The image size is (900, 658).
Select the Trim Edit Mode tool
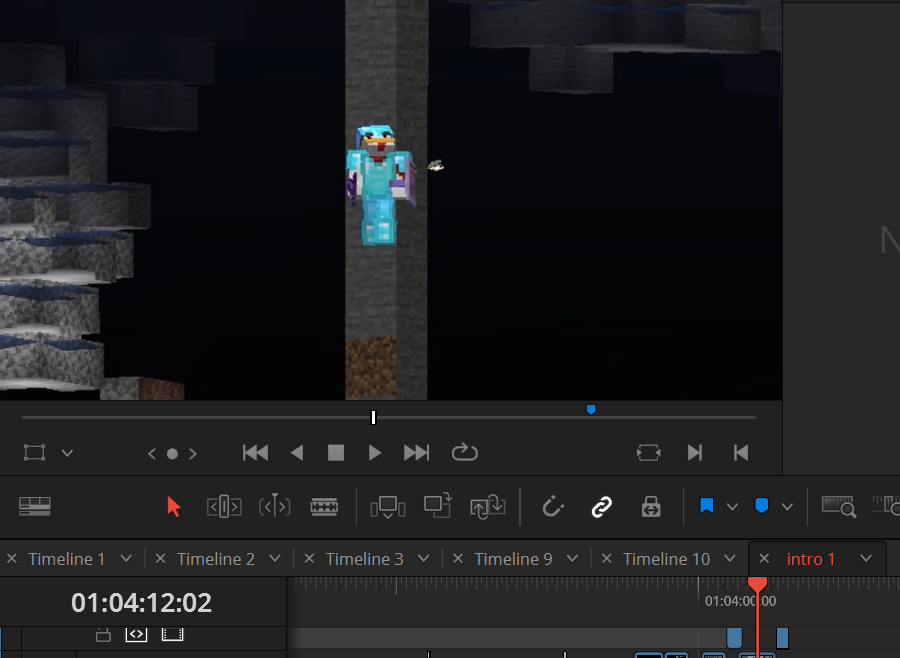tap(224, 506)
